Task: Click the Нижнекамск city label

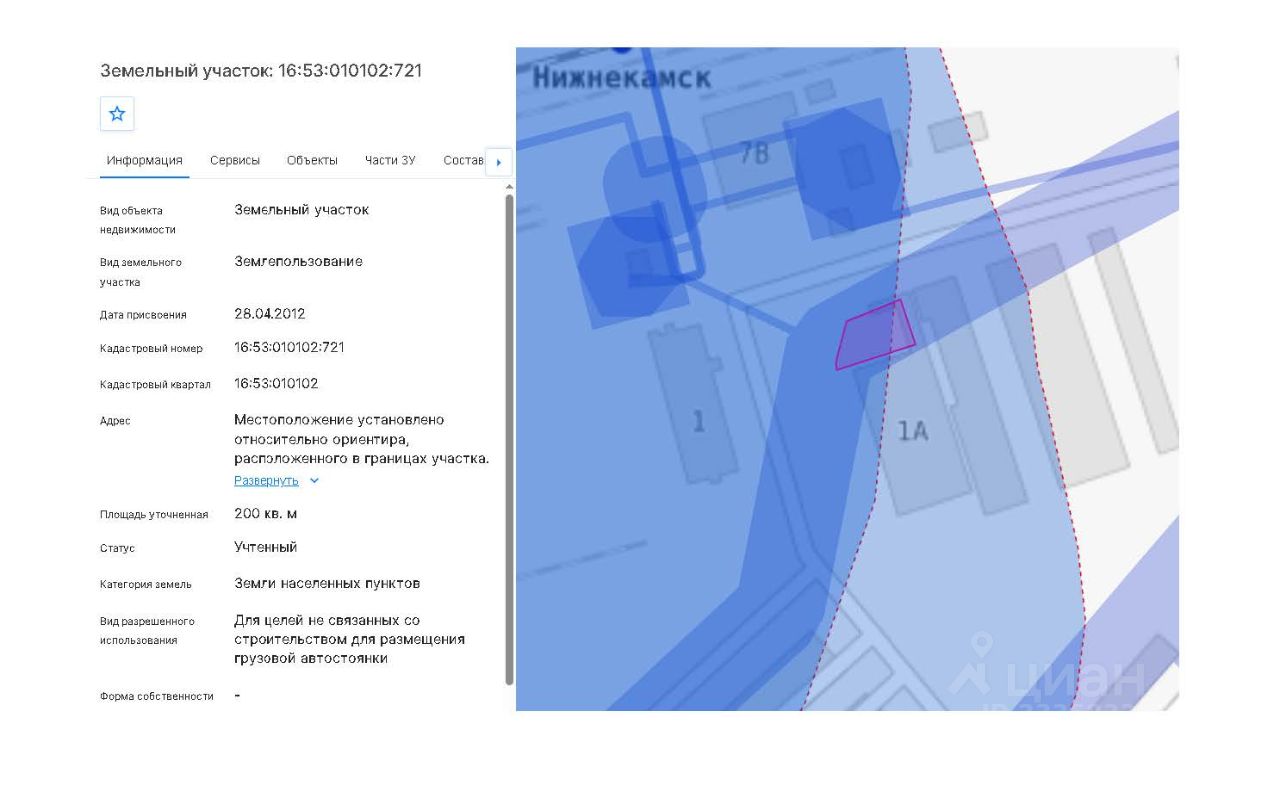Action: 621,76
